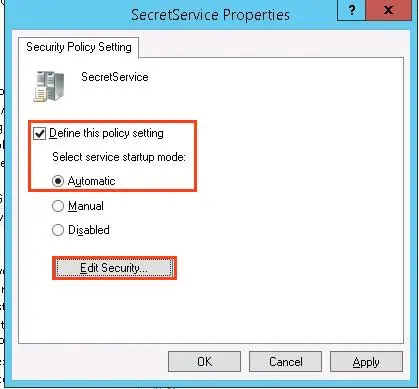Open the Edit Security dialog
The image size is (419, 389).
click(114, 268)
